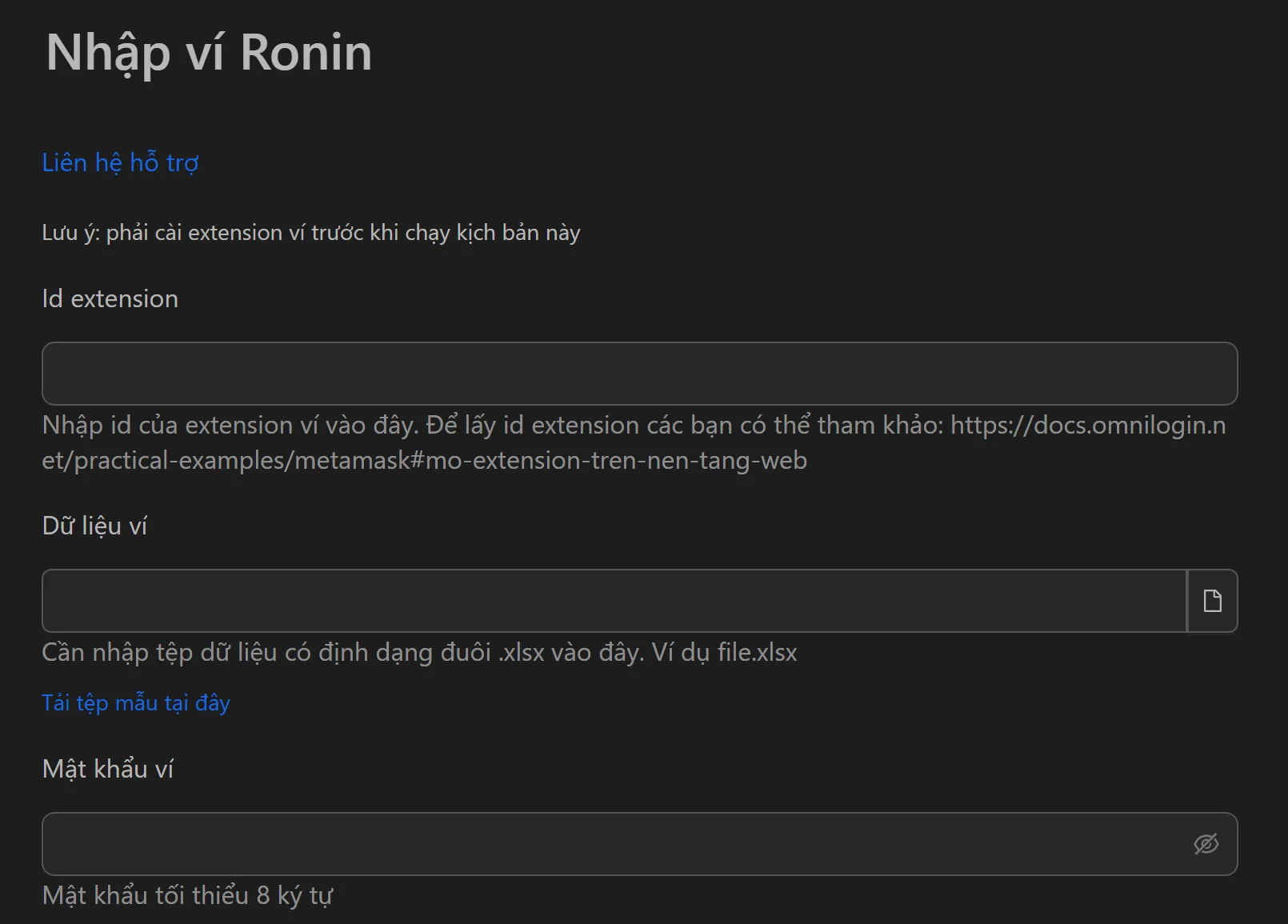Click the file picker icon to choose an xlsx file
The width and height of the screenshot is (1288, 924).
point(1212,601)
